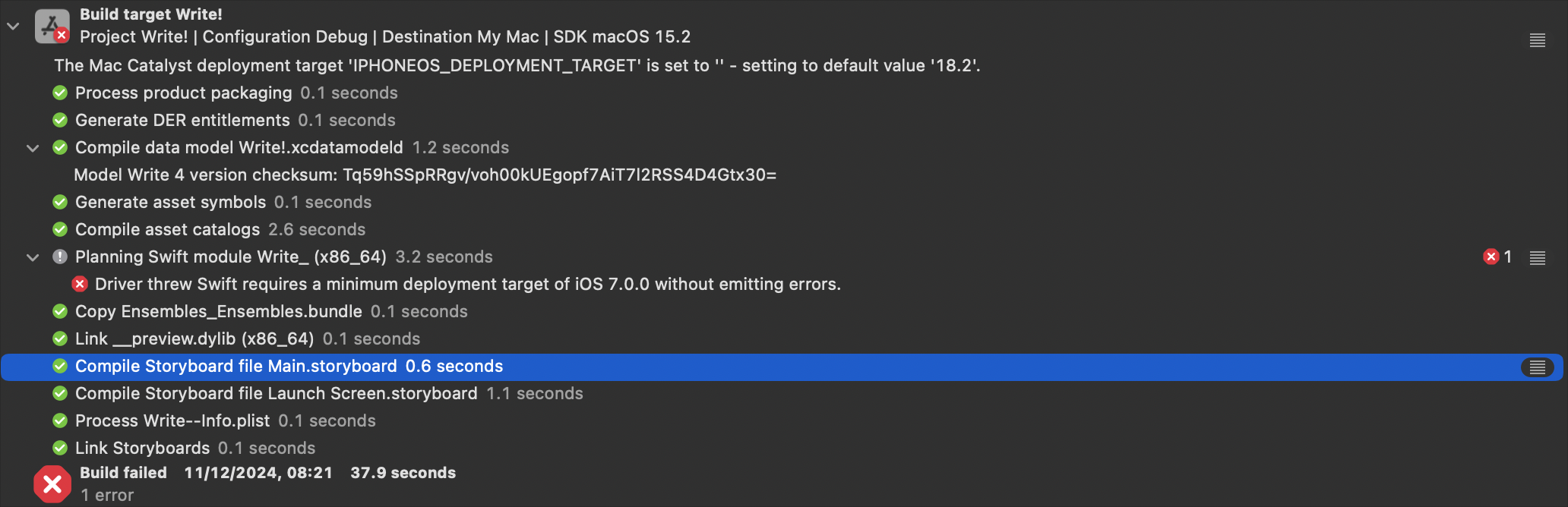Open transcript lines icon for Build target header

1537,40
